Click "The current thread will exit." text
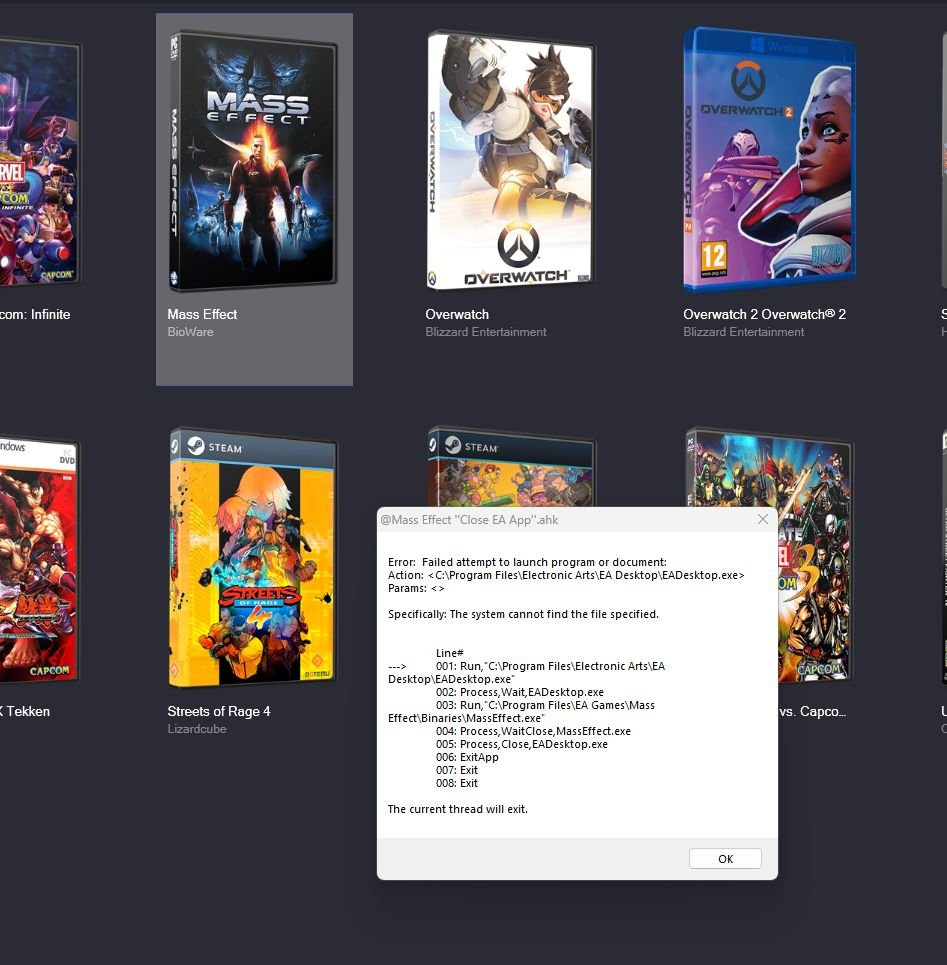Image resolution: width=947 pixels, height=965 pixels. point(458,809)
